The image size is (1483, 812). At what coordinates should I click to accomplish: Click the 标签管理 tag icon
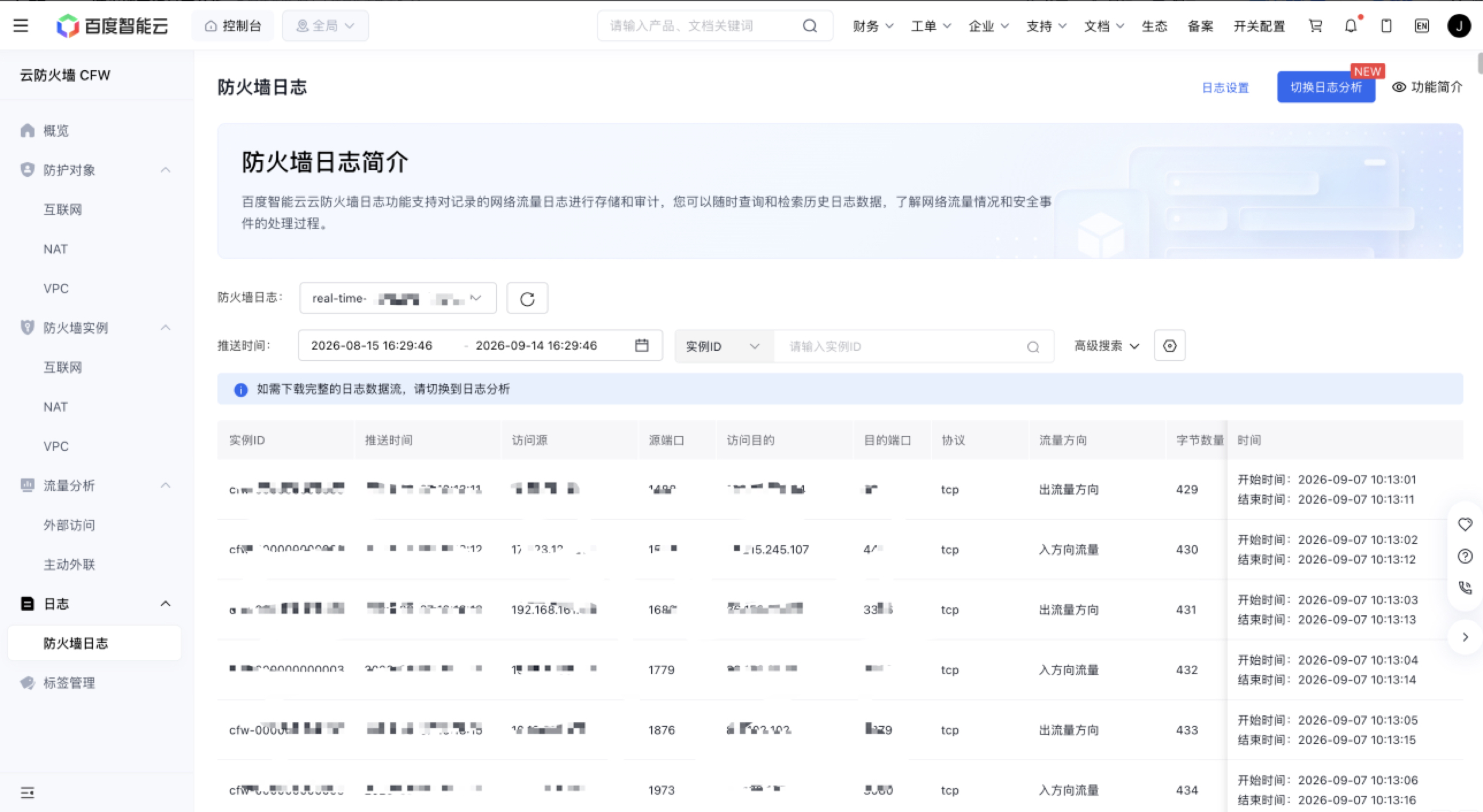click(27, 683)
